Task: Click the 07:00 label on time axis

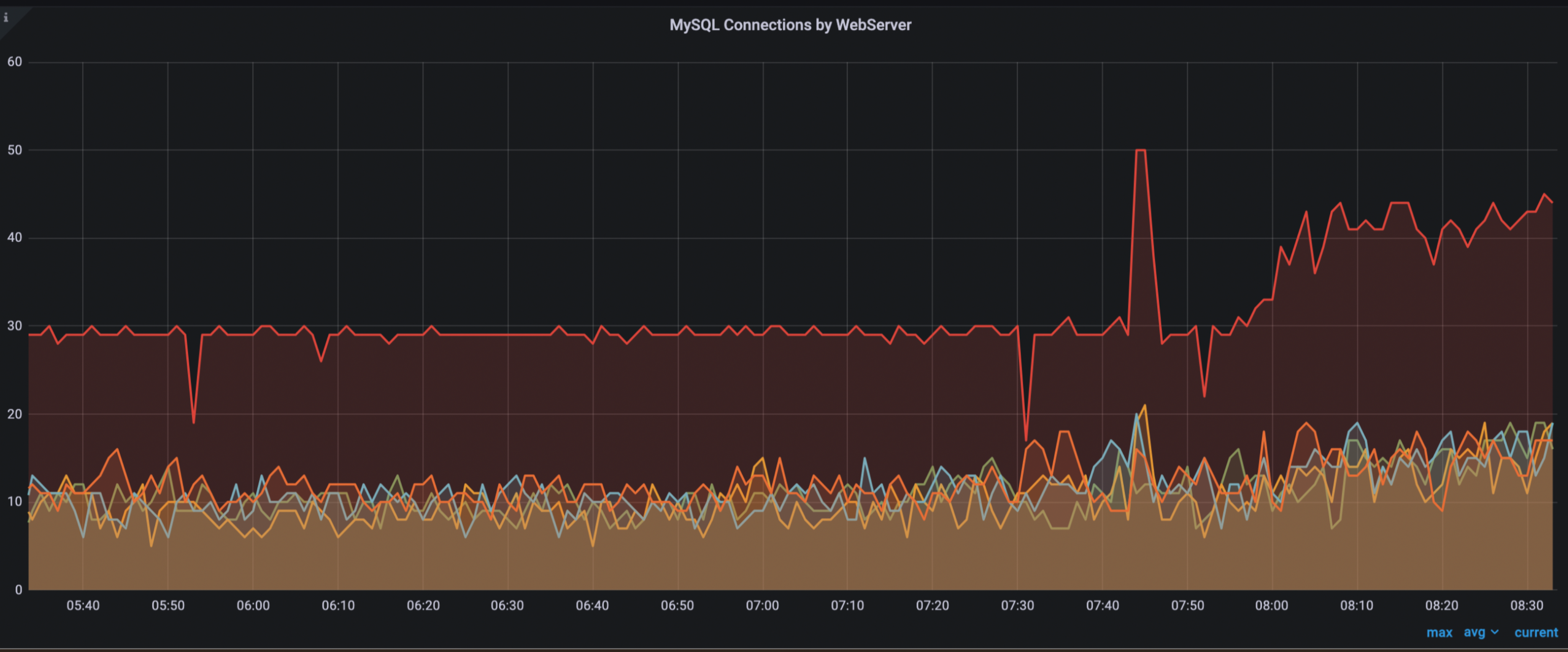Action: point(762,605)
